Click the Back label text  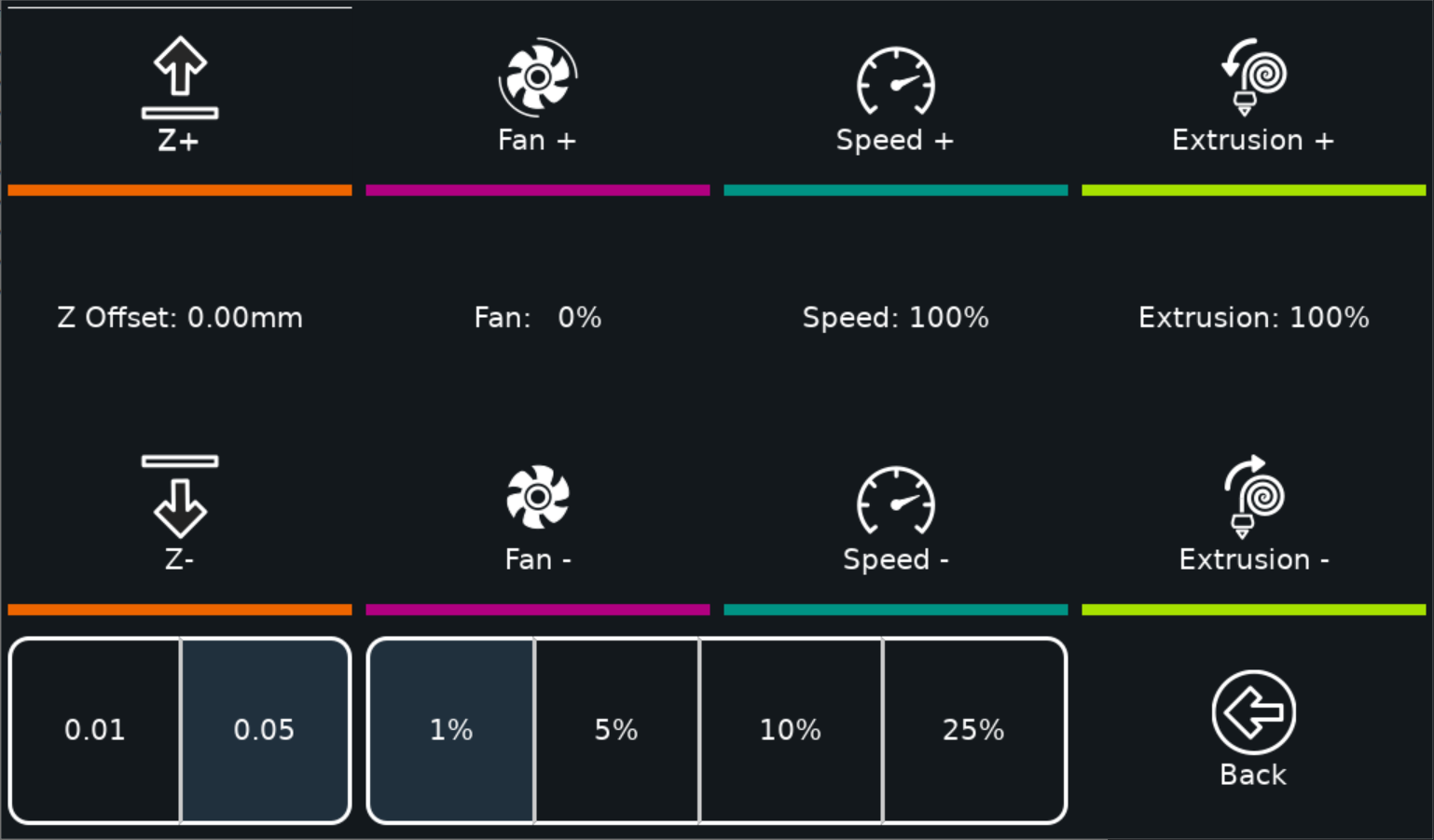tap(1254, 775)
